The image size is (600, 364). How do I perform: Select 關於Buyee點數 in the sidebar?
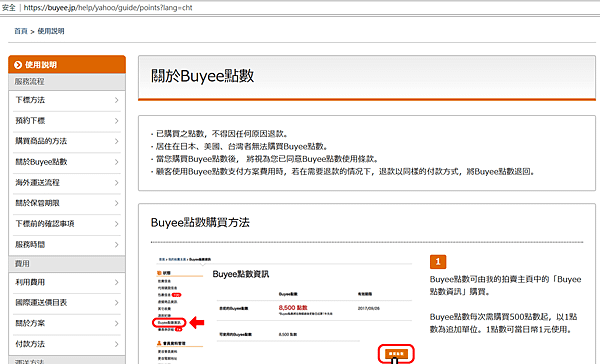[67, 162]
